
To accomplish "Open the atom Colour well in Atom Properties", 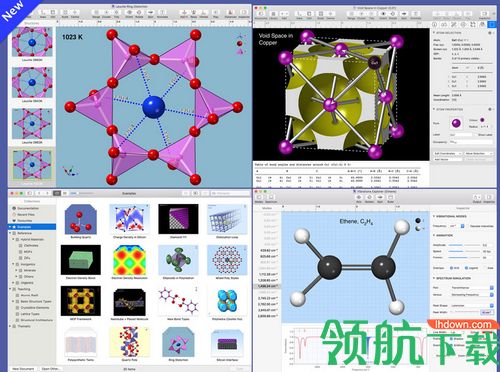I will (x=482, y=120).
